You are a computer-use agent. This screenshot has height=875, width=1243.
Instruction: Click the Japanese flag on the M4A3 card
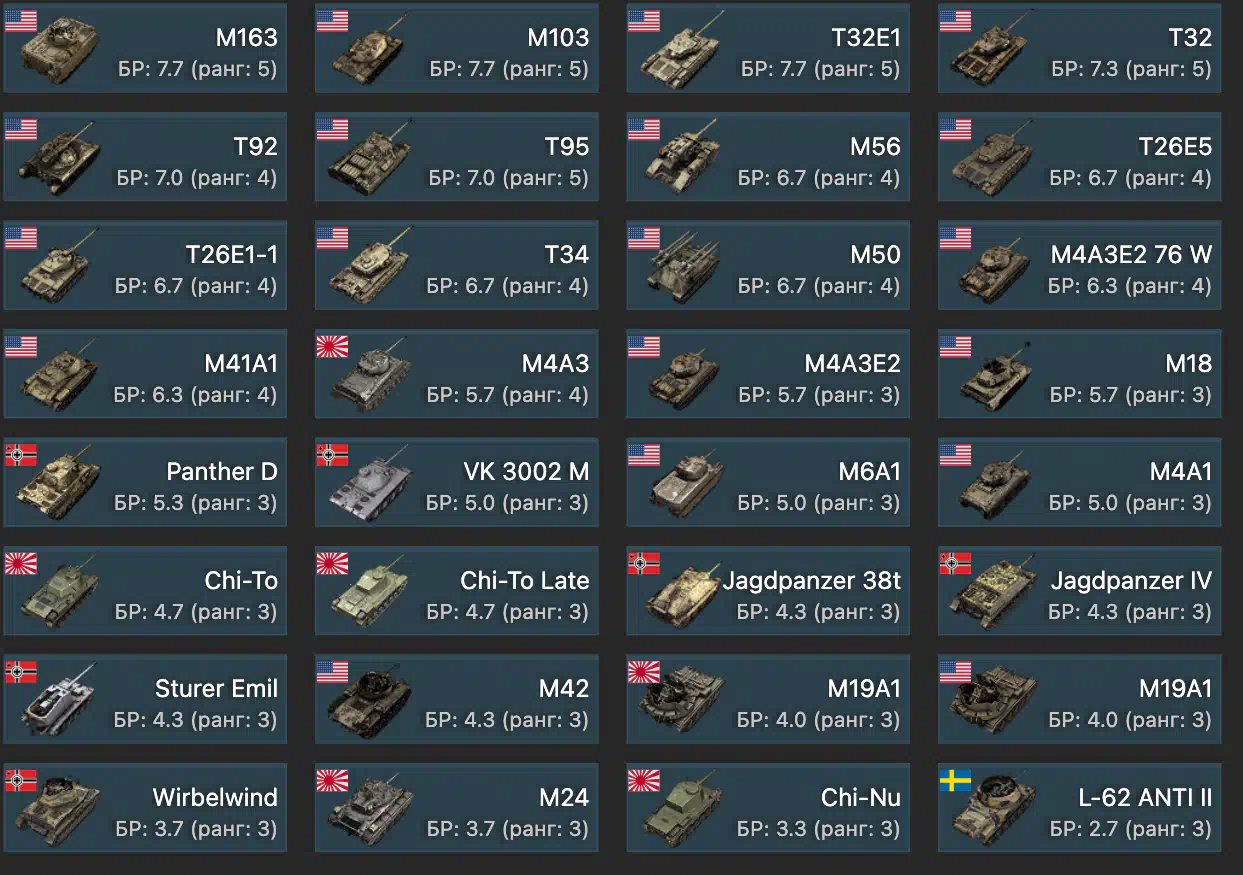[332, 346]
